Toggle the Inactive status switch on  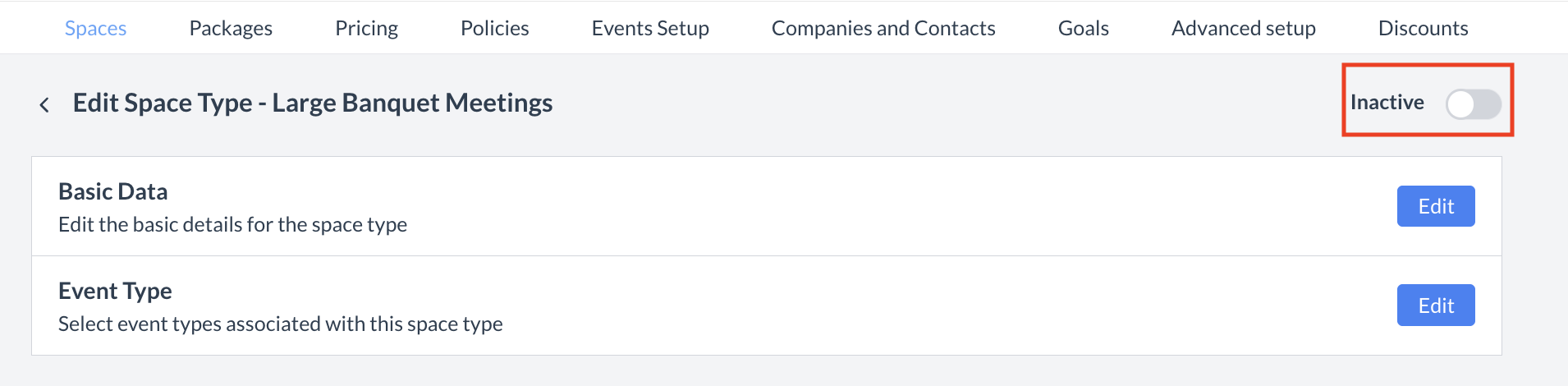pyautogui.click(x=1473, y=104)
